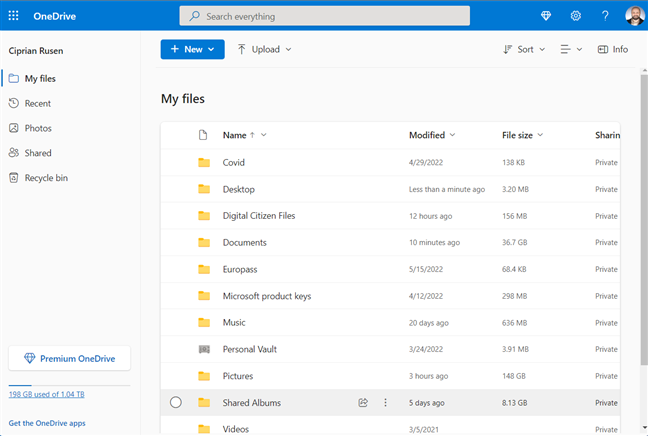Click the OneDrive title link
This screenshot has height=436, width=648.
point(55,16)
